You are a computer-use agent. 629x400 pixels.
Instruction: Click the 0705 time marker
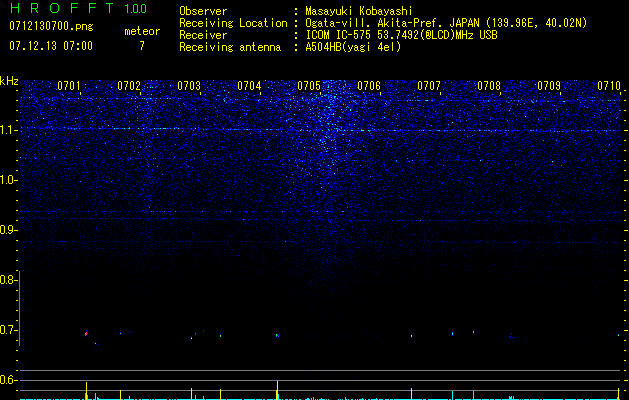coord(309,86)
